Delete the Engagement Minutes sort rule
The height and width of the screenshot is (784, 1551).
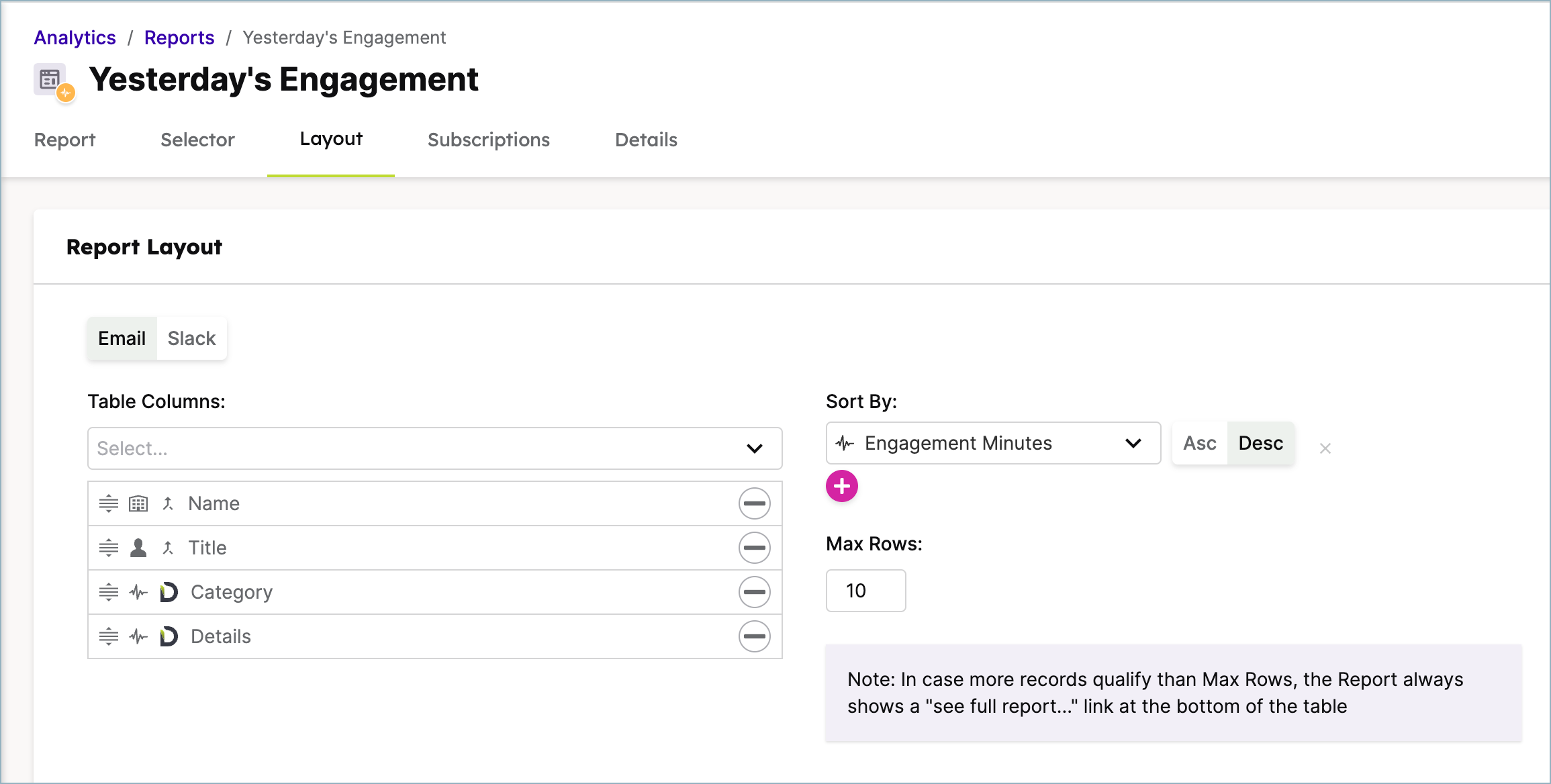pyautogui.click(x=1325, y=448)
